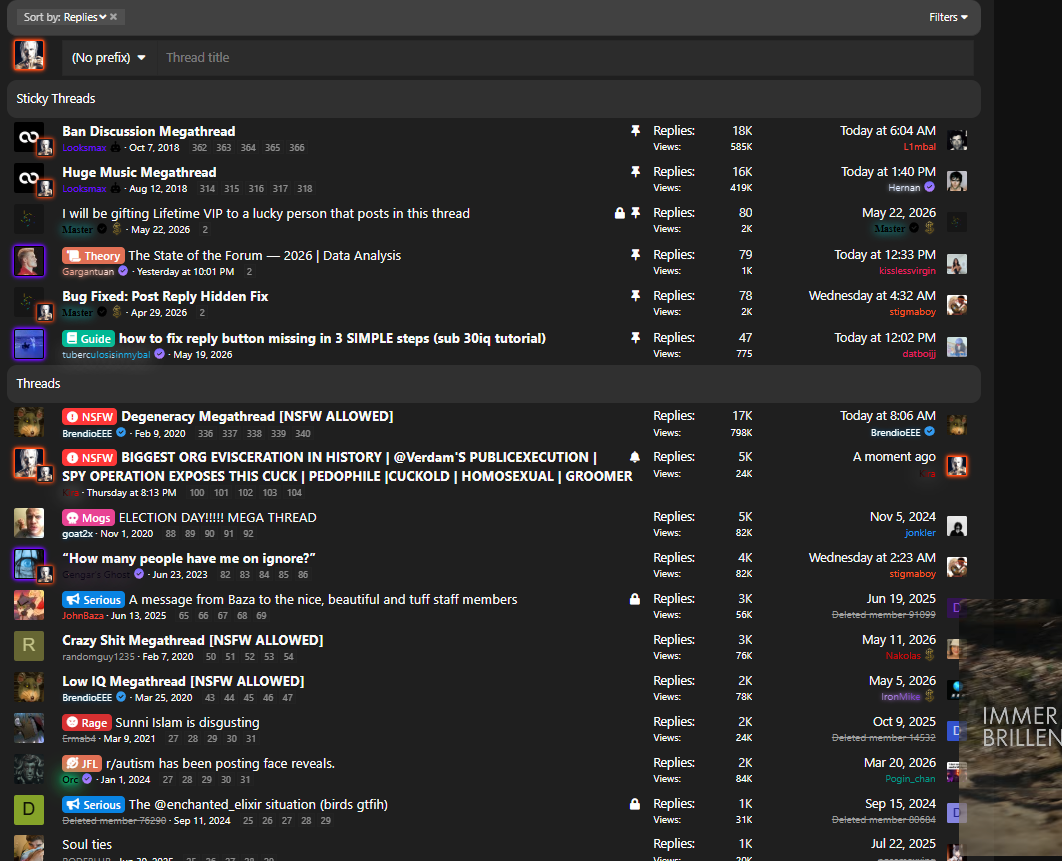The width and height of the screenshot is (1062, 861).
Task: Click the Serious tag on enchanted_elixir thread
Action: [x=93, y=805]
